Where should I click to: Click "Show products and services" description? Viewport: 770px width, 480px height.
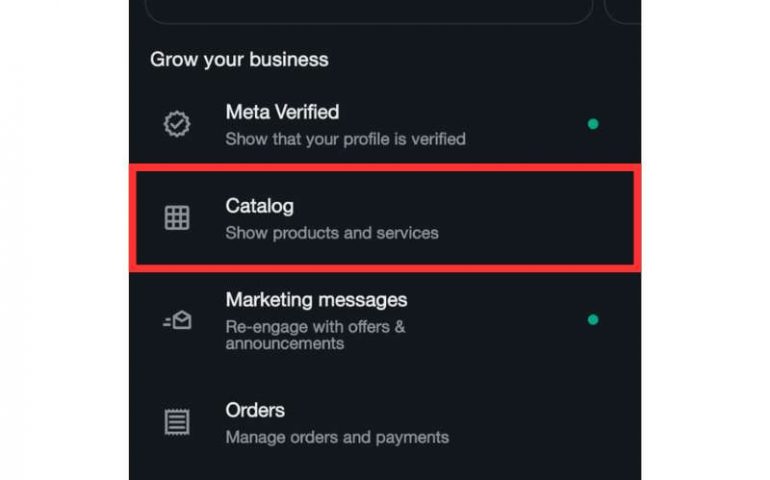click(331, 233)
